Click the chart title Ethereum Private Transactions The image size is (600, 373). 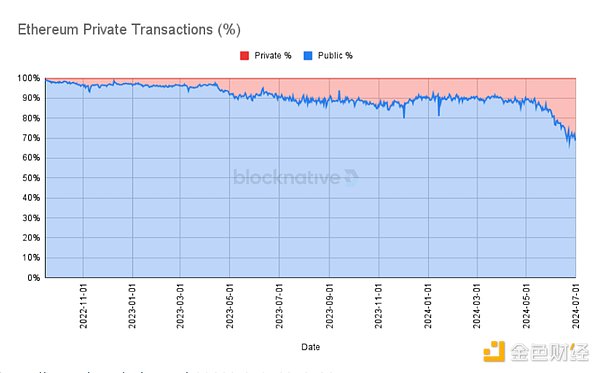point(129,30)
